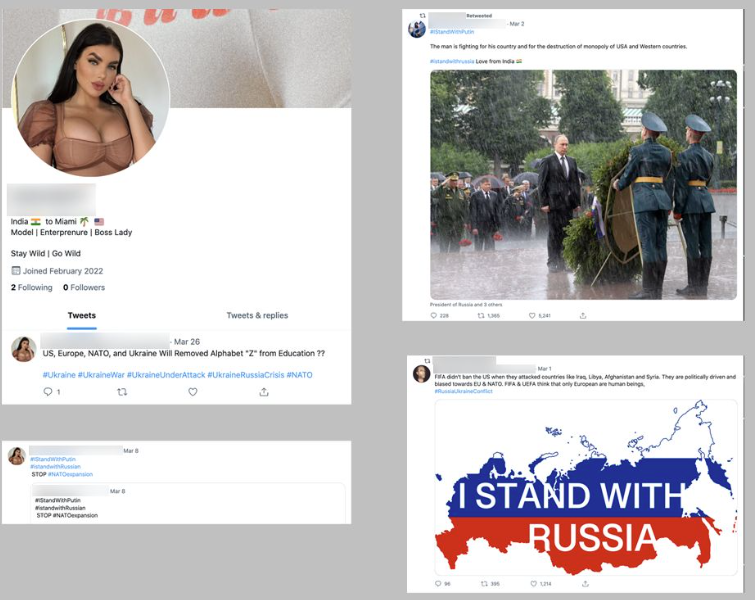Screen dimensions: 755x600
Task: Switch to the Tweets tab
Action: pos(82,315)
